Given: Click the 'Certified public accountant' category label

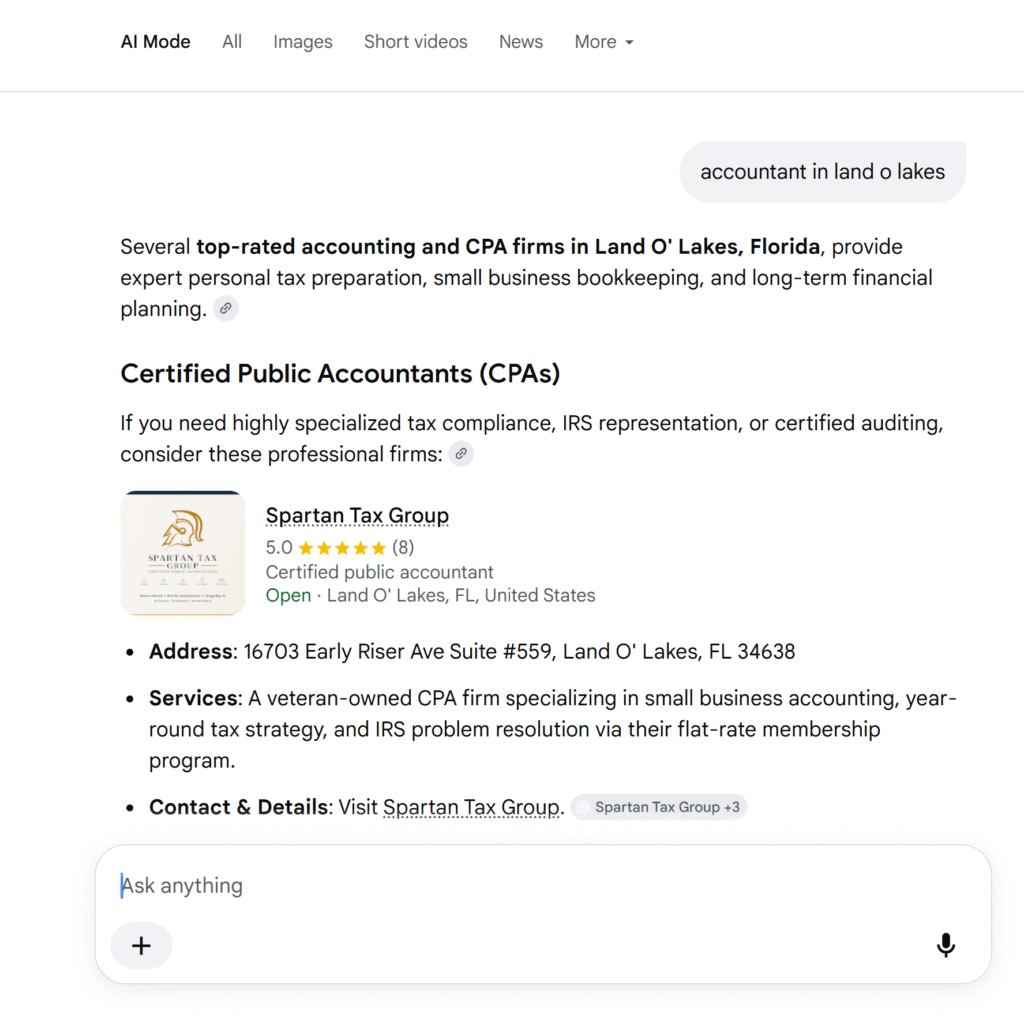Looking at the screenshot, I should click(379, 572).
